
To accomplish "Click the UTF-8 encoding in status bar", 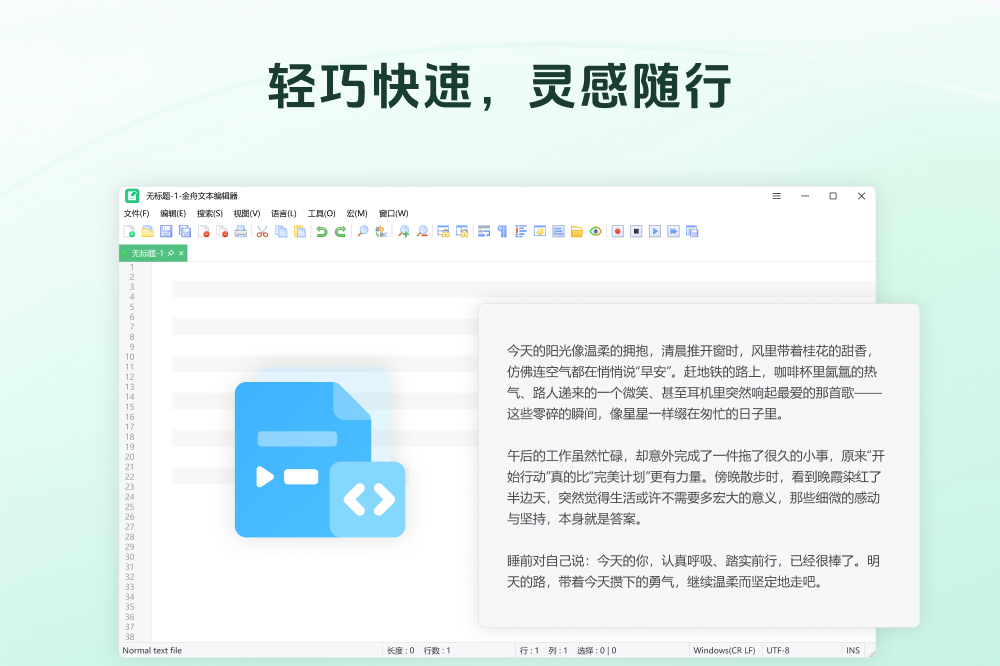I will (x=778, y=650).
